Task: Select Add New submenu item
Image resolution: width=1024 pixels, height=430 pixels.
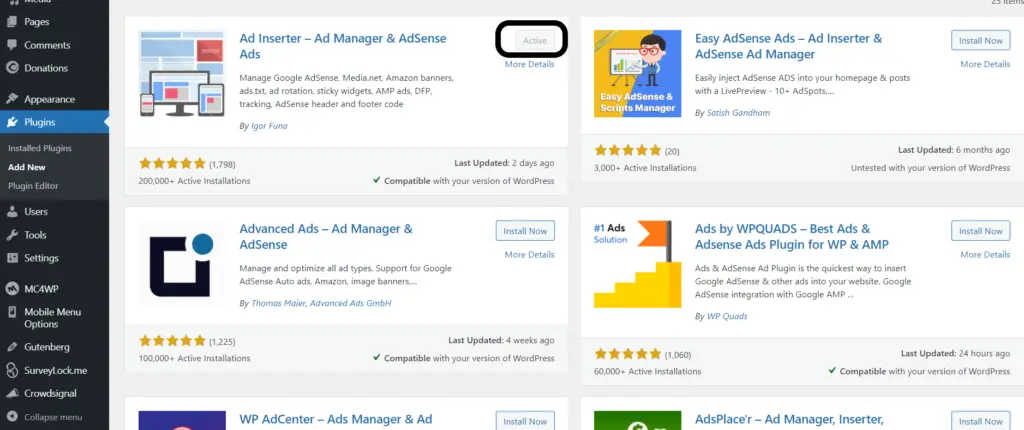Action: point(27,167)
